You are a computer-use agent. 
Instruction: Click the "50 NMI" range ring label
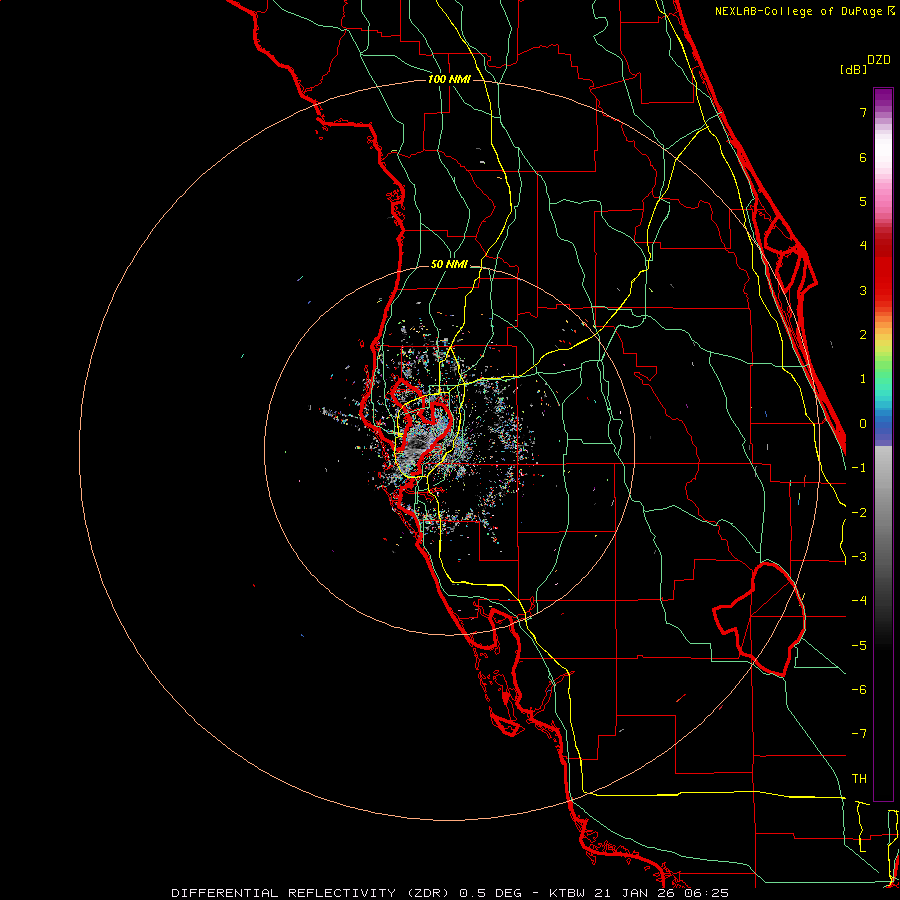tap(449, 265)
